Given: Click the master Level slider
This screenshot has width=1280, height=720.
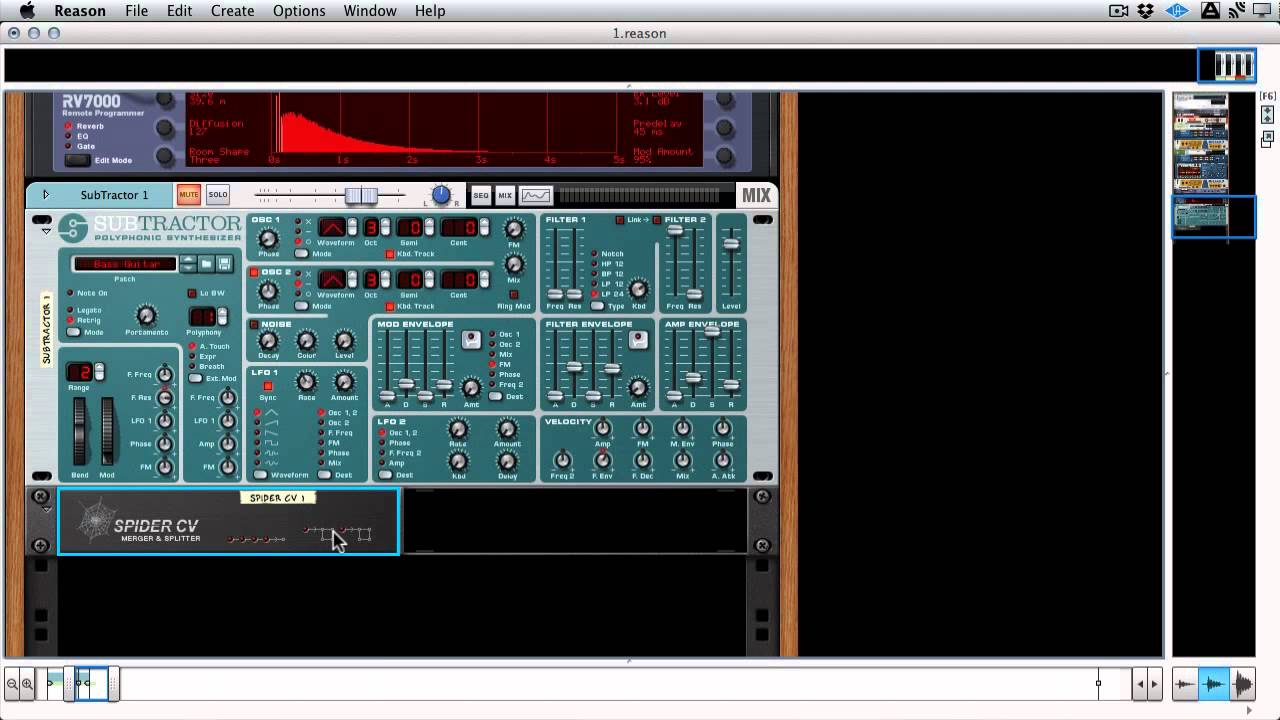Looking at the screenshot, I should [731, 243].
